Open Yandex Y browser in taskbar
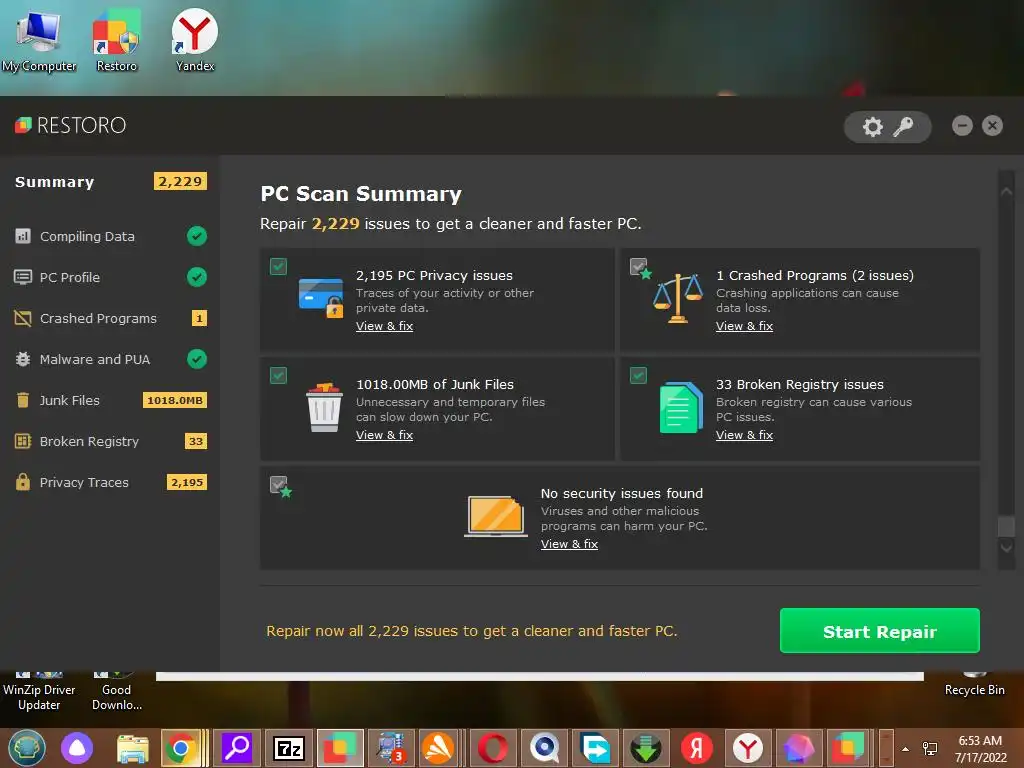This screenshot has height=768, width=1024. [x=747, y=748]
